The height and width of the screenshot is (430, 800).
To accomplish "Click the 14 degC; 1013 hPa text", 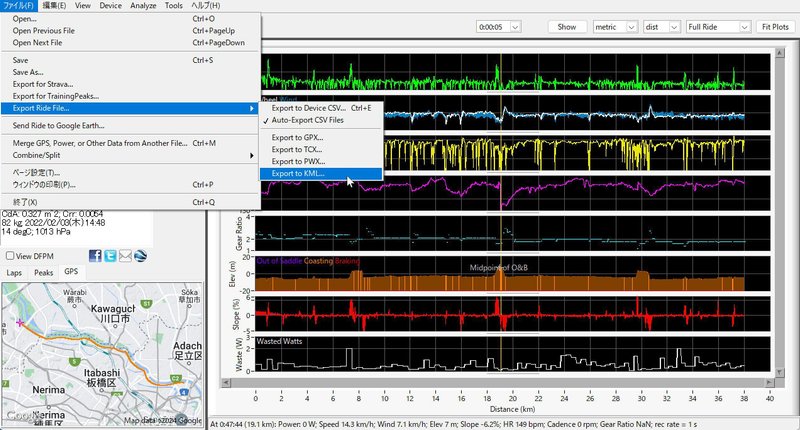I will pos(36,232).
